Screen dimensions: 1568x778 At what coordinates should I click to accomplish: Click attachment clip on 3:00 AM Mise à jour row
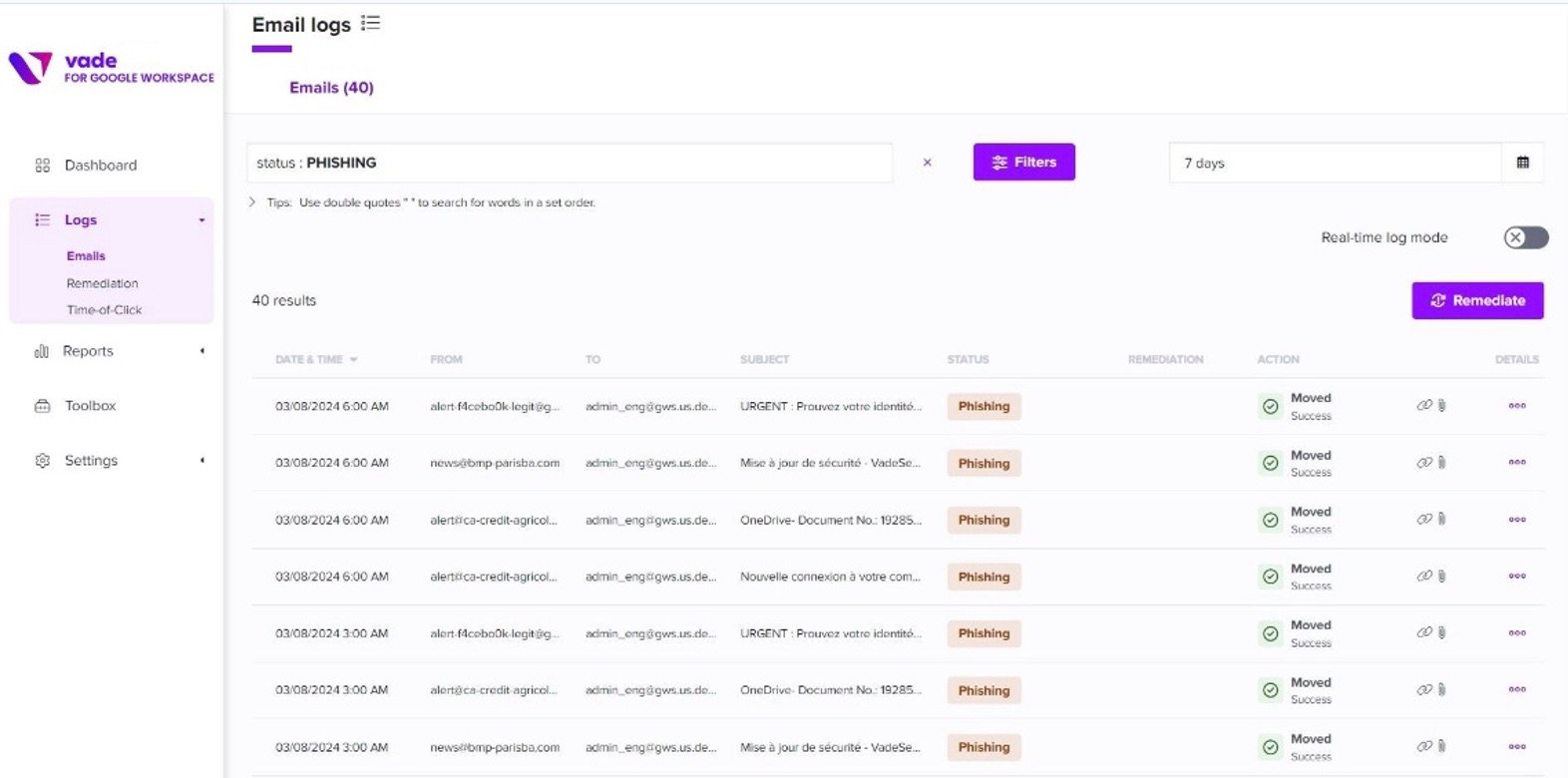point(1442,747)
